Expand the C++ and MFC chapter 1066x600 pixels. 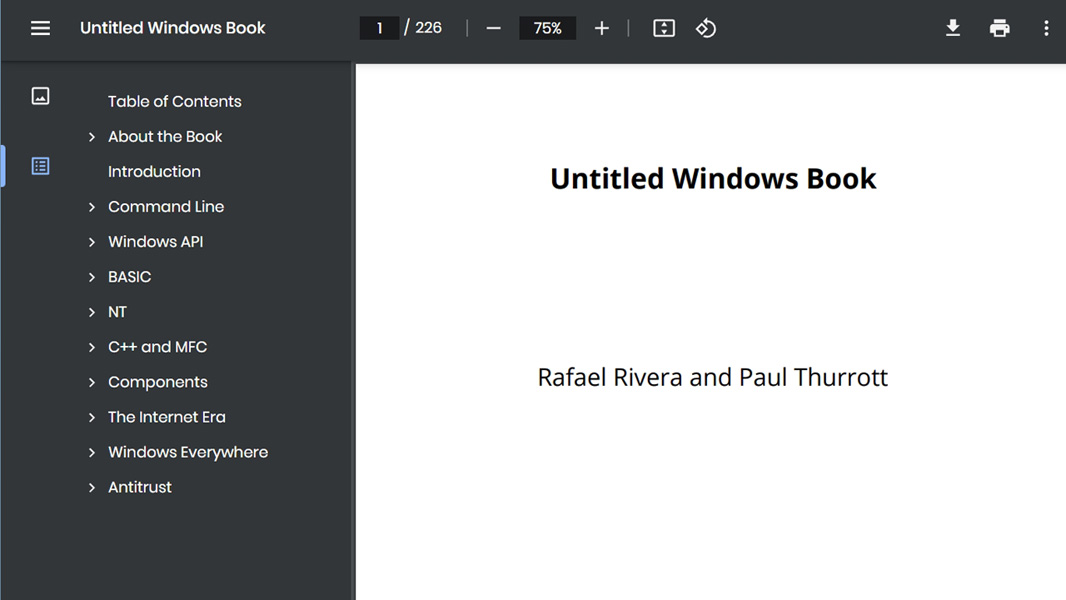(92, 347)
